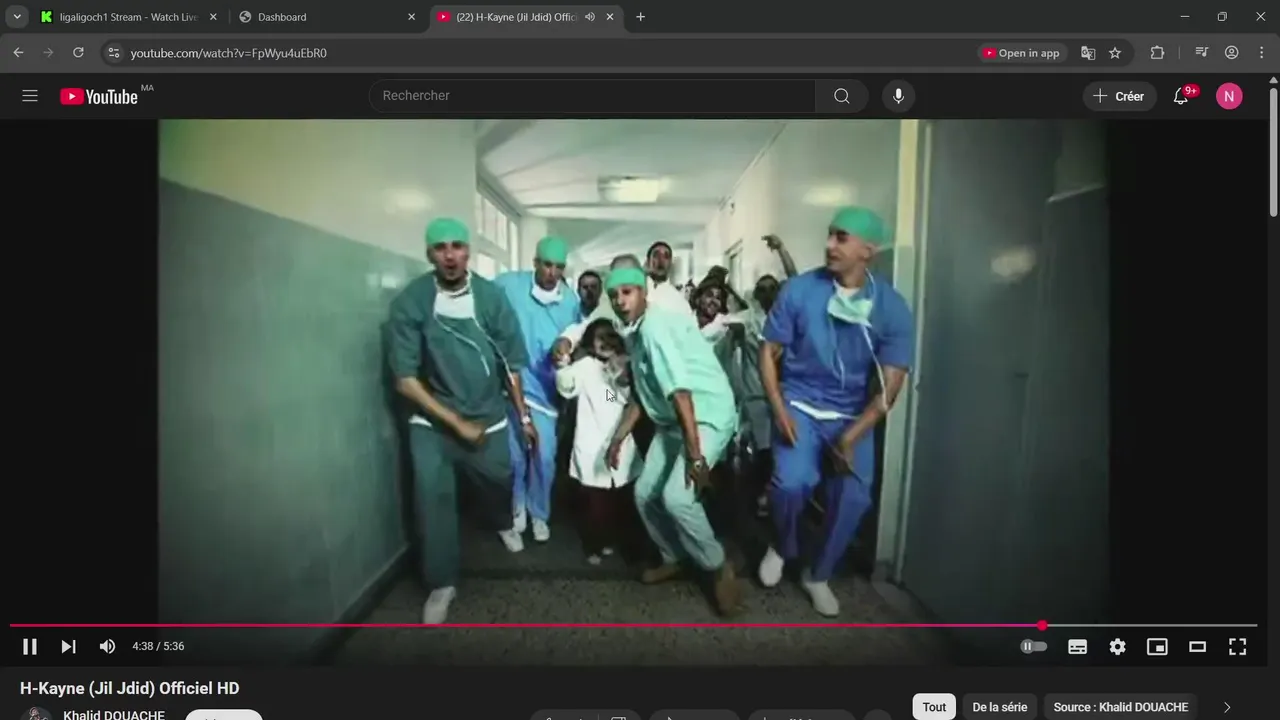Open the extensions puzzle icon

(1157, 53)
